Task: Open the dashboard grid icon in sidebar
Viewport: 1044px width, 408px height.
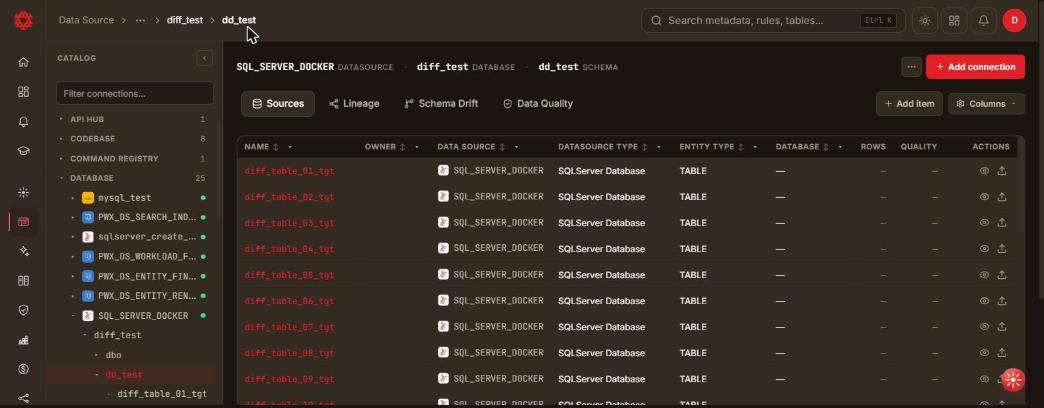Action: point(23,92)
